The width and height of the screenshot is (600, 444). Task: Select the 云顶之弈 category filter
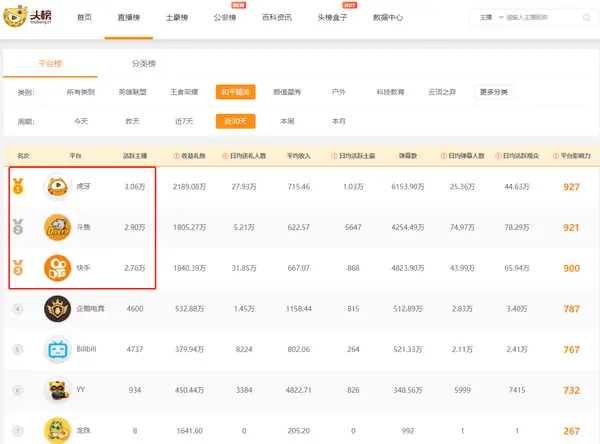[x=442, y=92]
